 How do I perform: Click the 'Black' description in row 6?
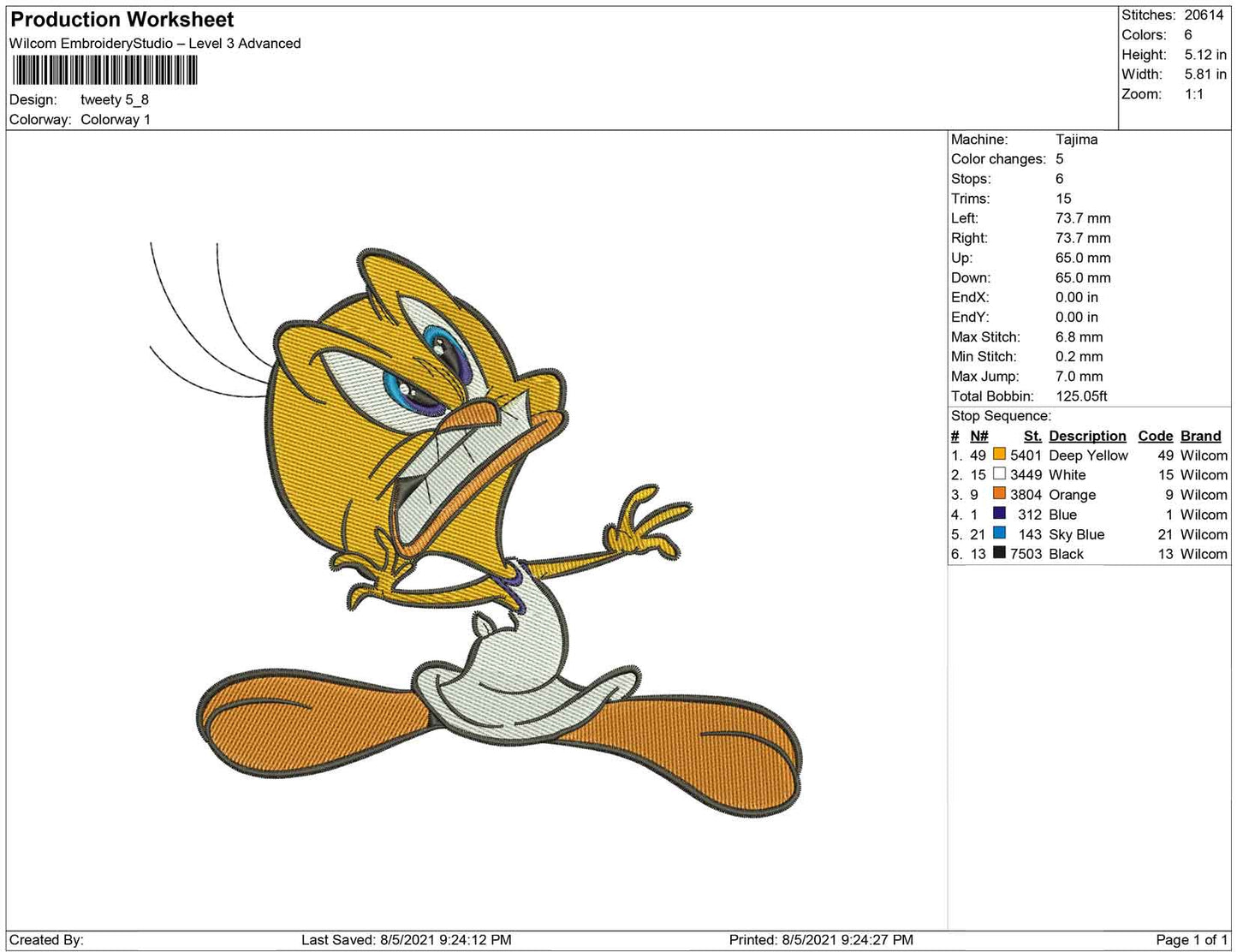[1066, 554]
